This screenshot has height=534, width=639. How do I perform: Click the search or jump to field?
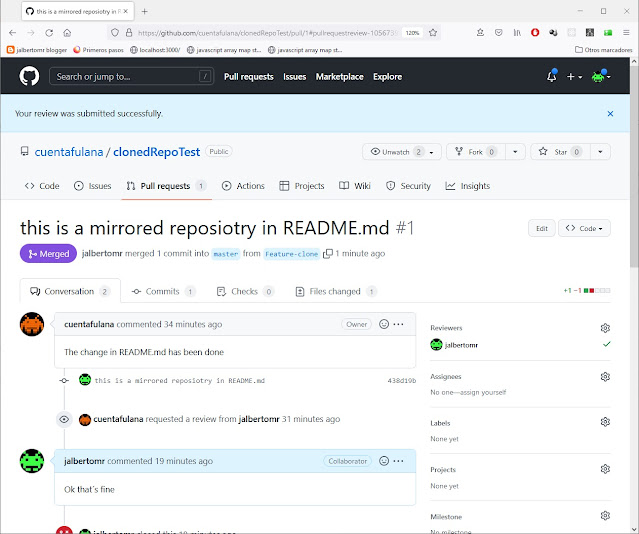point(132,76)
